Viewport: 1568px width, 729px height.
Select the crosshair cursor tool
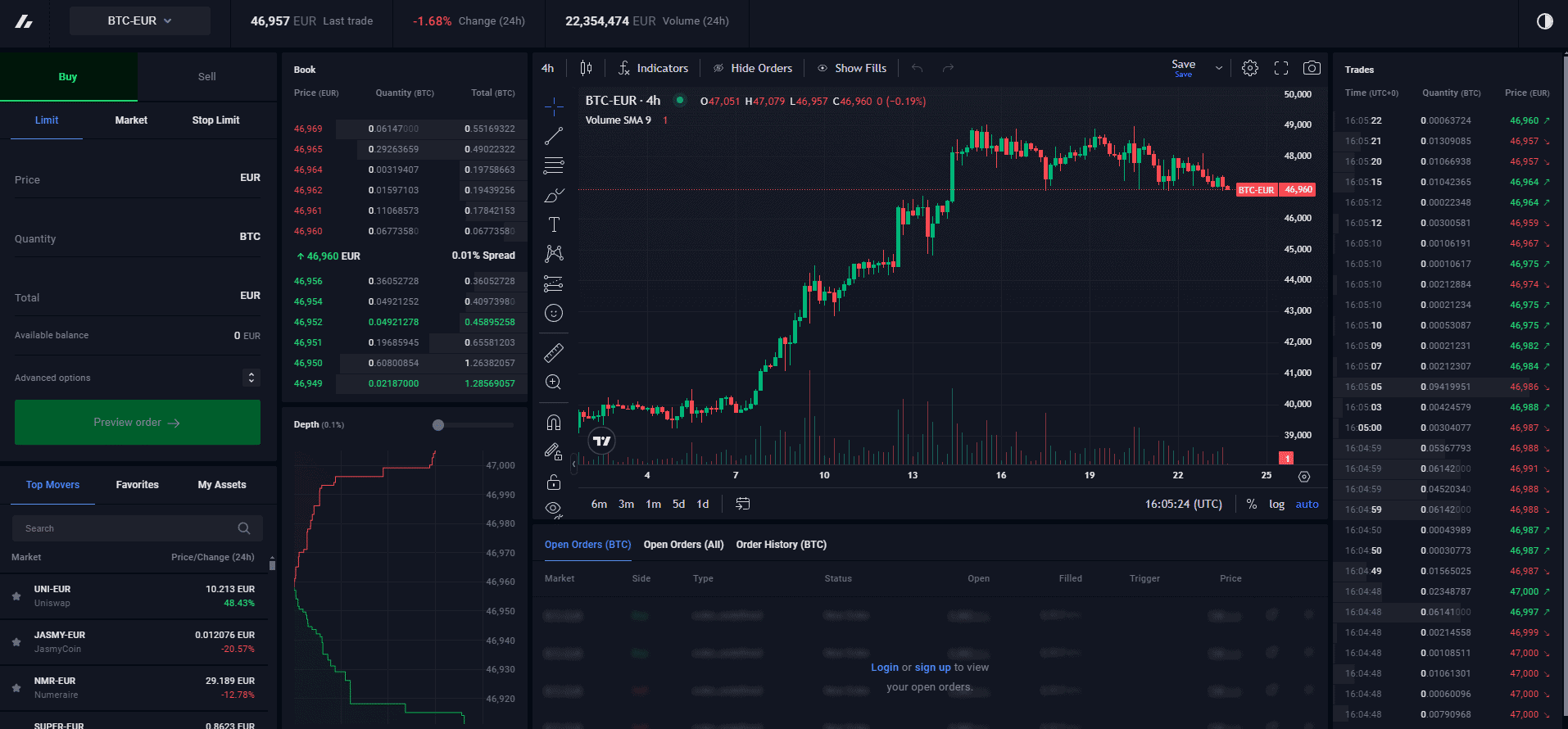pyautogui.click(x=554, y=106)
